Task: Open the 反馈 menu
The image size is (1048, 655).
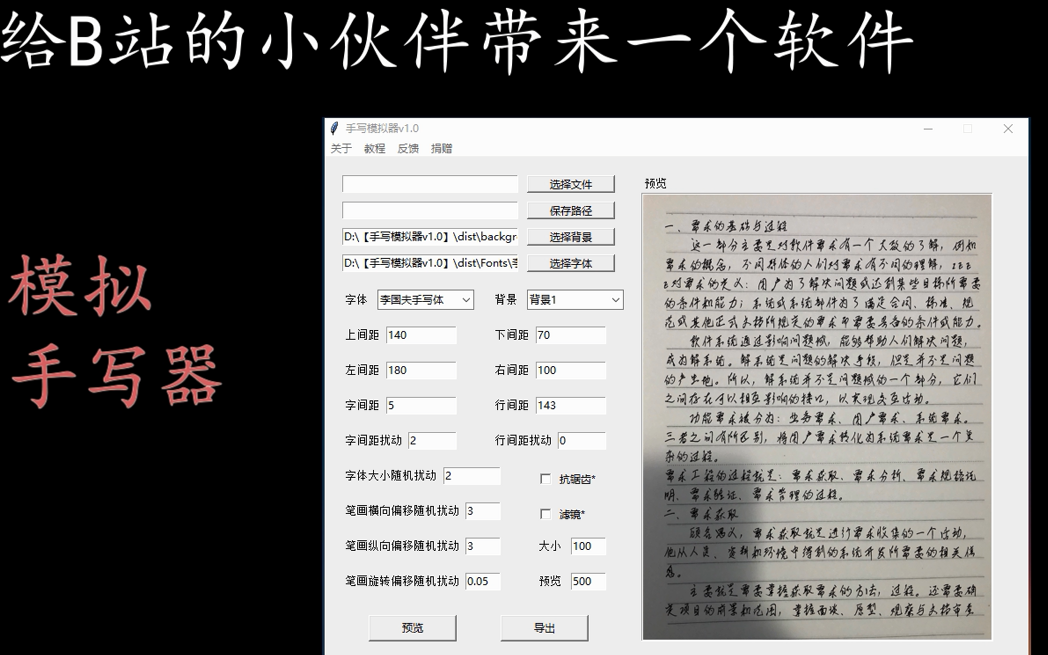Action: coord(408,148)
